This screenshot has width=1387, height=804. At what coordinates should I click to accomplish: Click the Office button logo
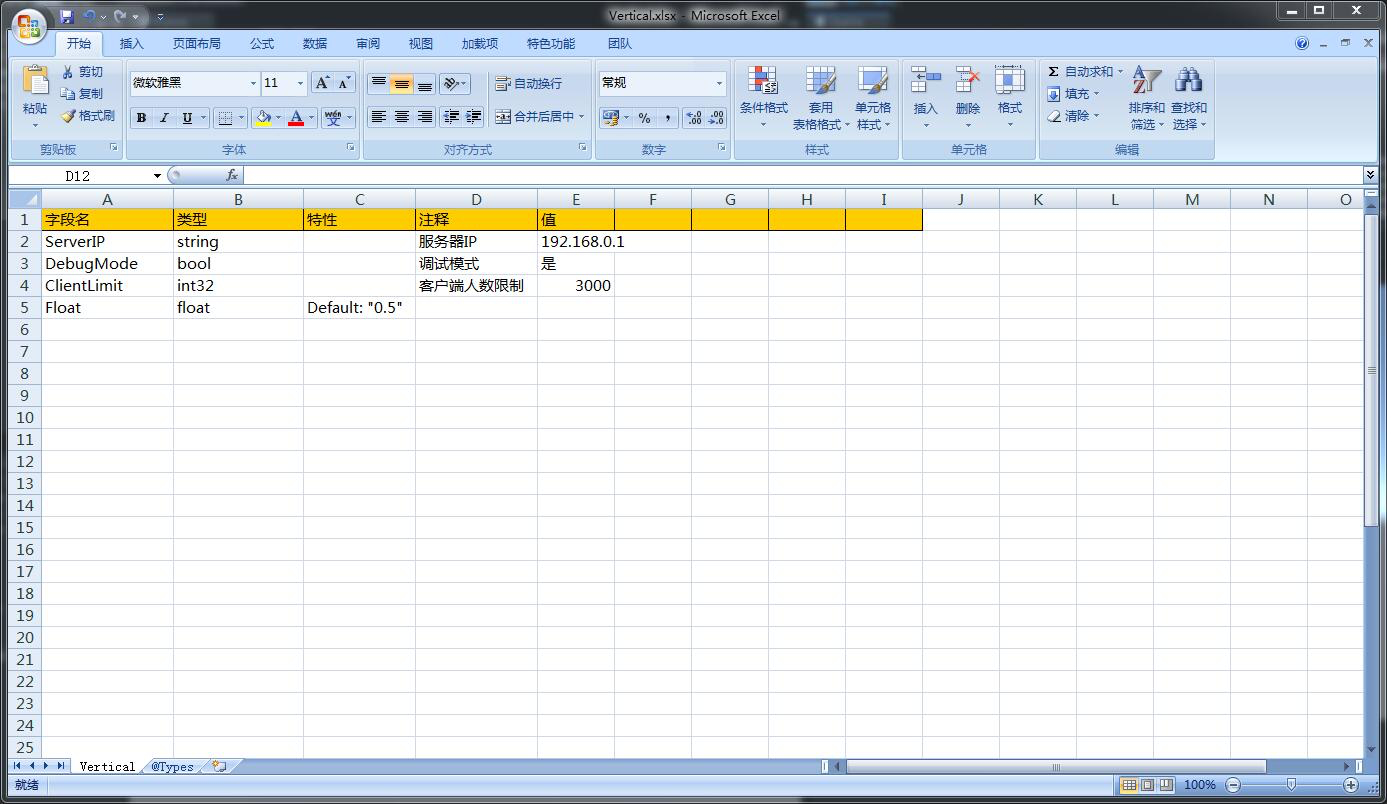pos(30,25)
